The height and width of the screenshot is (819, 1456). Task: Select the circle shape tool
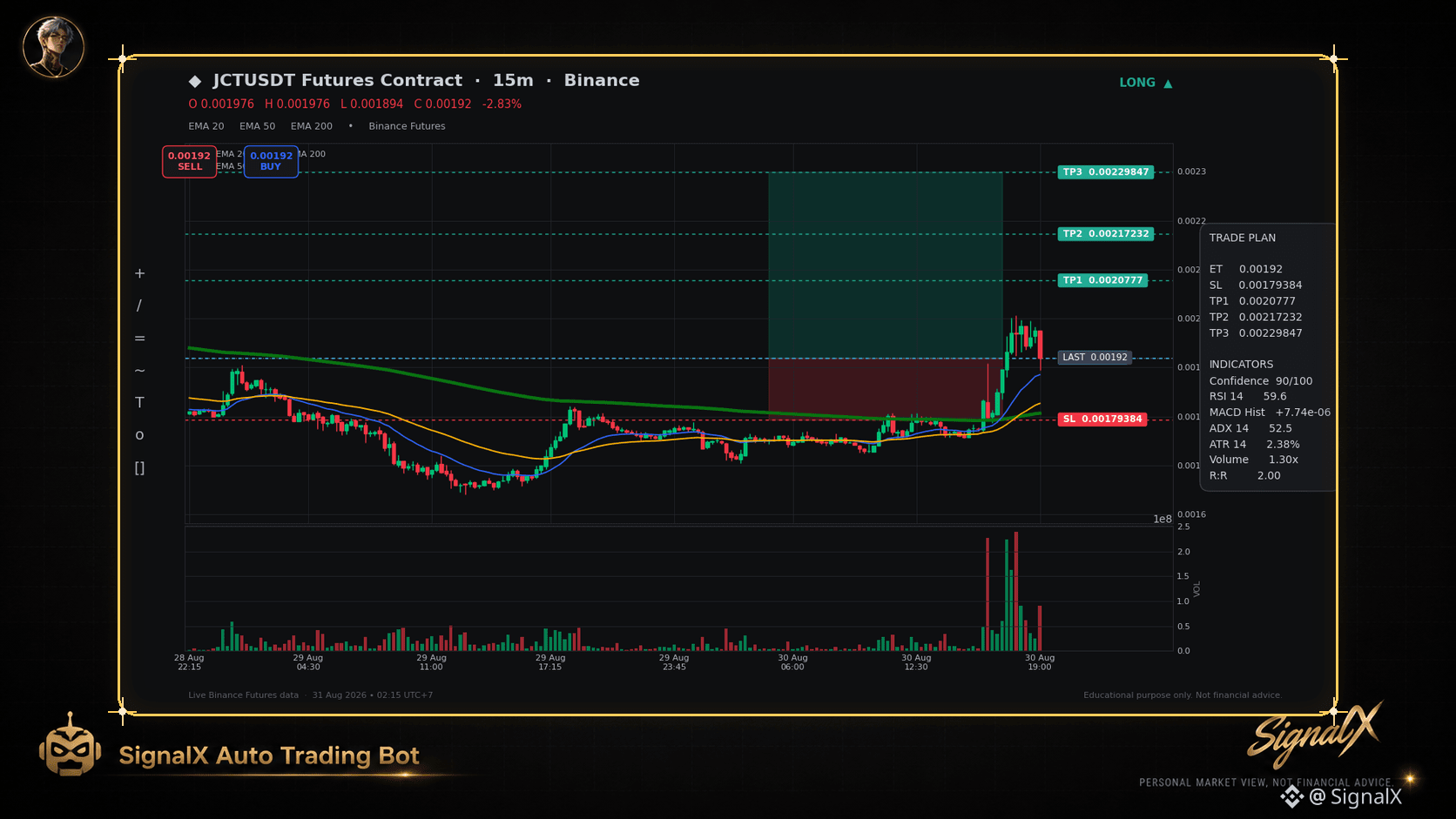[x=139, y=435]
